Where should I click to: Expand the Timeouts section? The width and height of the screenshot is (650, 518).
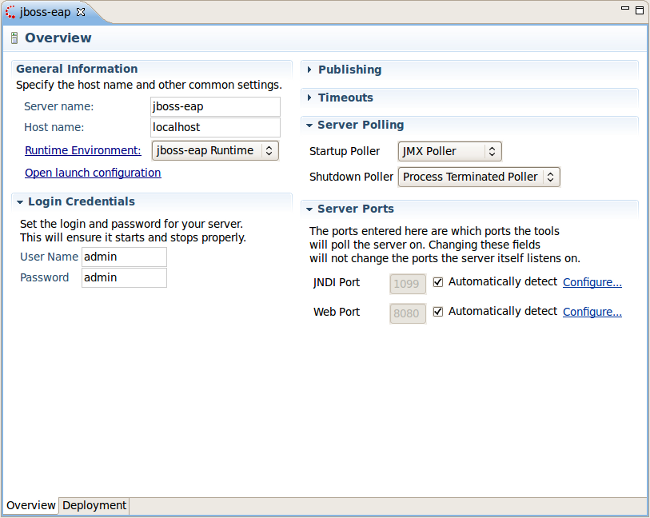(309, 97)
